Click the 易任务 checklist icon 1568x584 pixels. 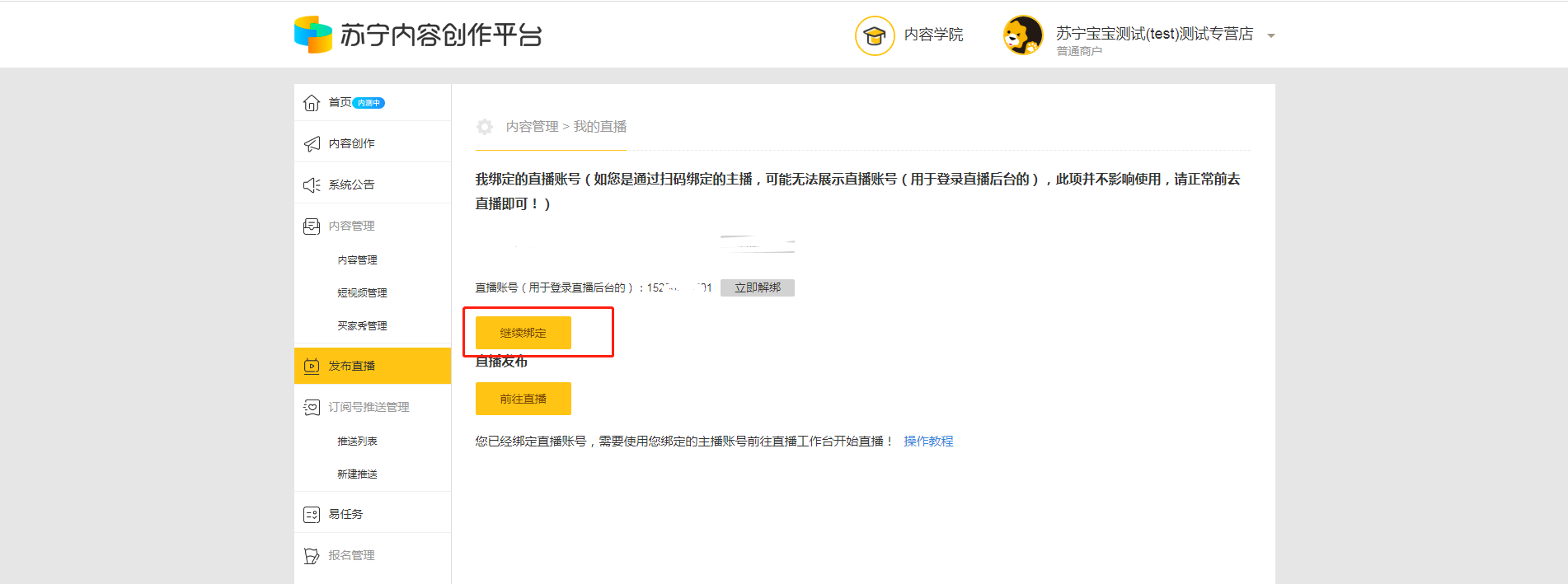pyautogui.click(x=312, y=515)
